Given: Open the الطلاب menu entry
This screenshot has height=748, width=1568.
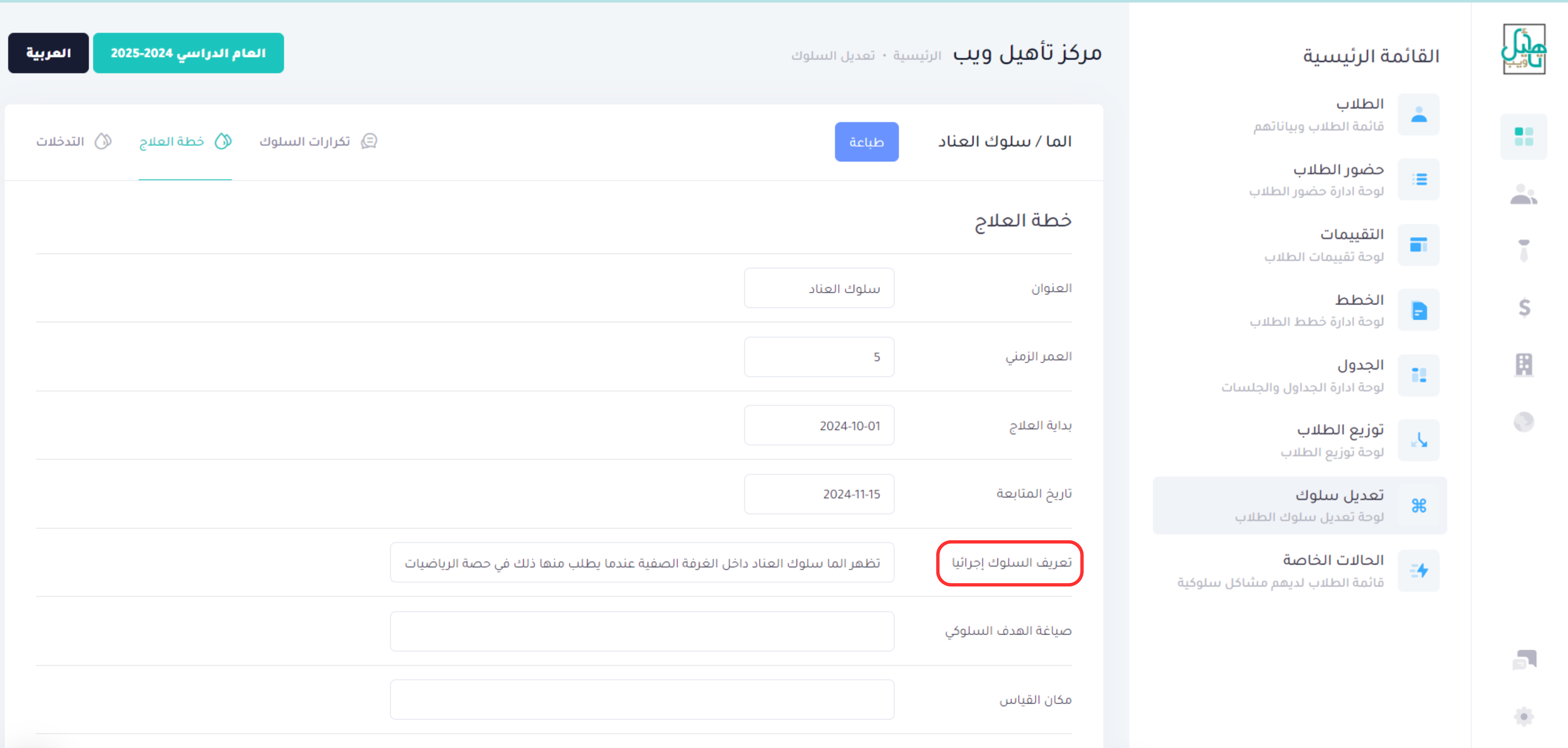Looking at the screenshot, I should pyautogui.click(x=1300, y=114).
